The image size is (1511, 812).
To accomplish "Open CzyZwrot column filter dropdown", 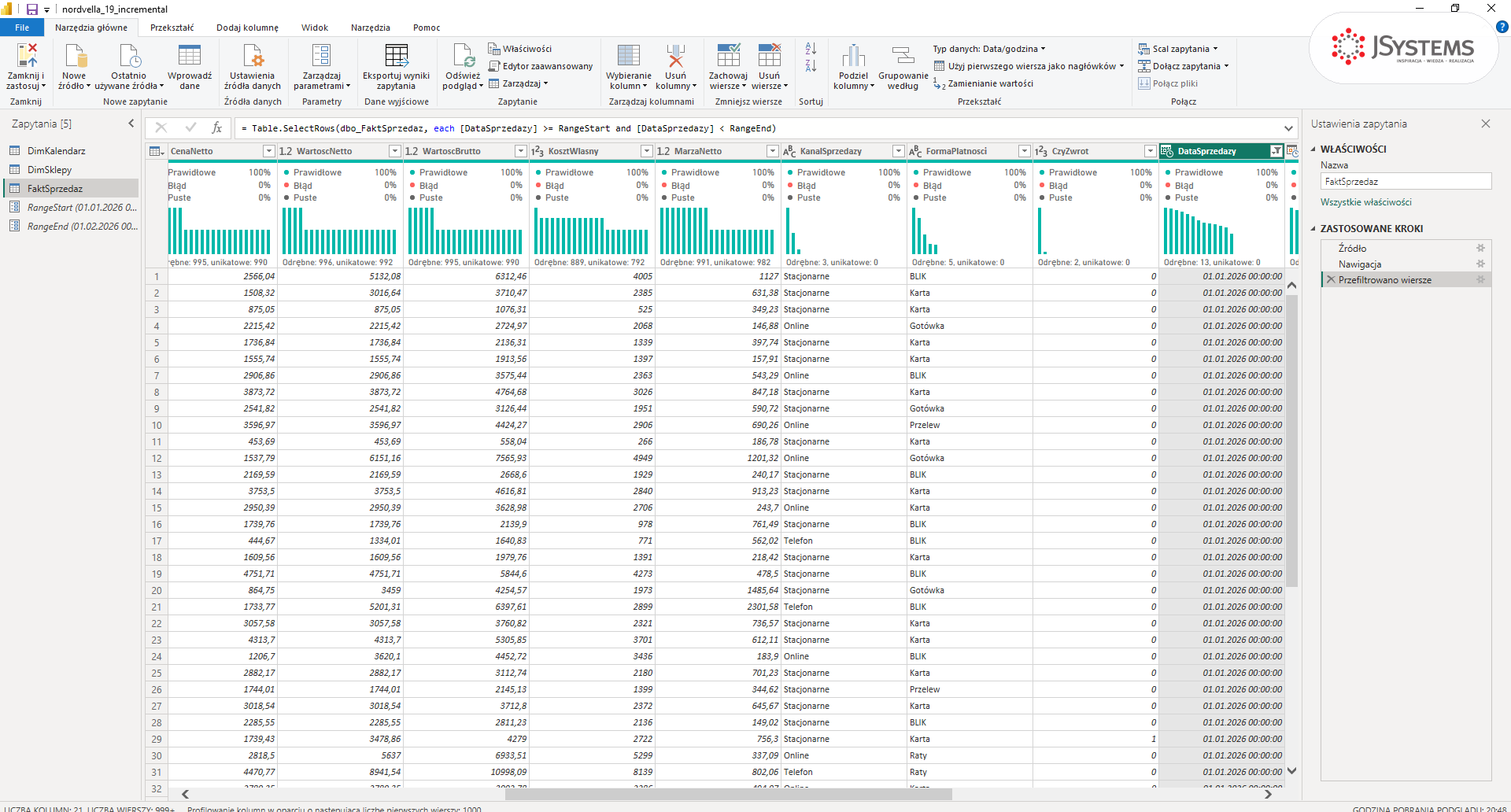I will pyautogui.click(x=1150, y=151).
